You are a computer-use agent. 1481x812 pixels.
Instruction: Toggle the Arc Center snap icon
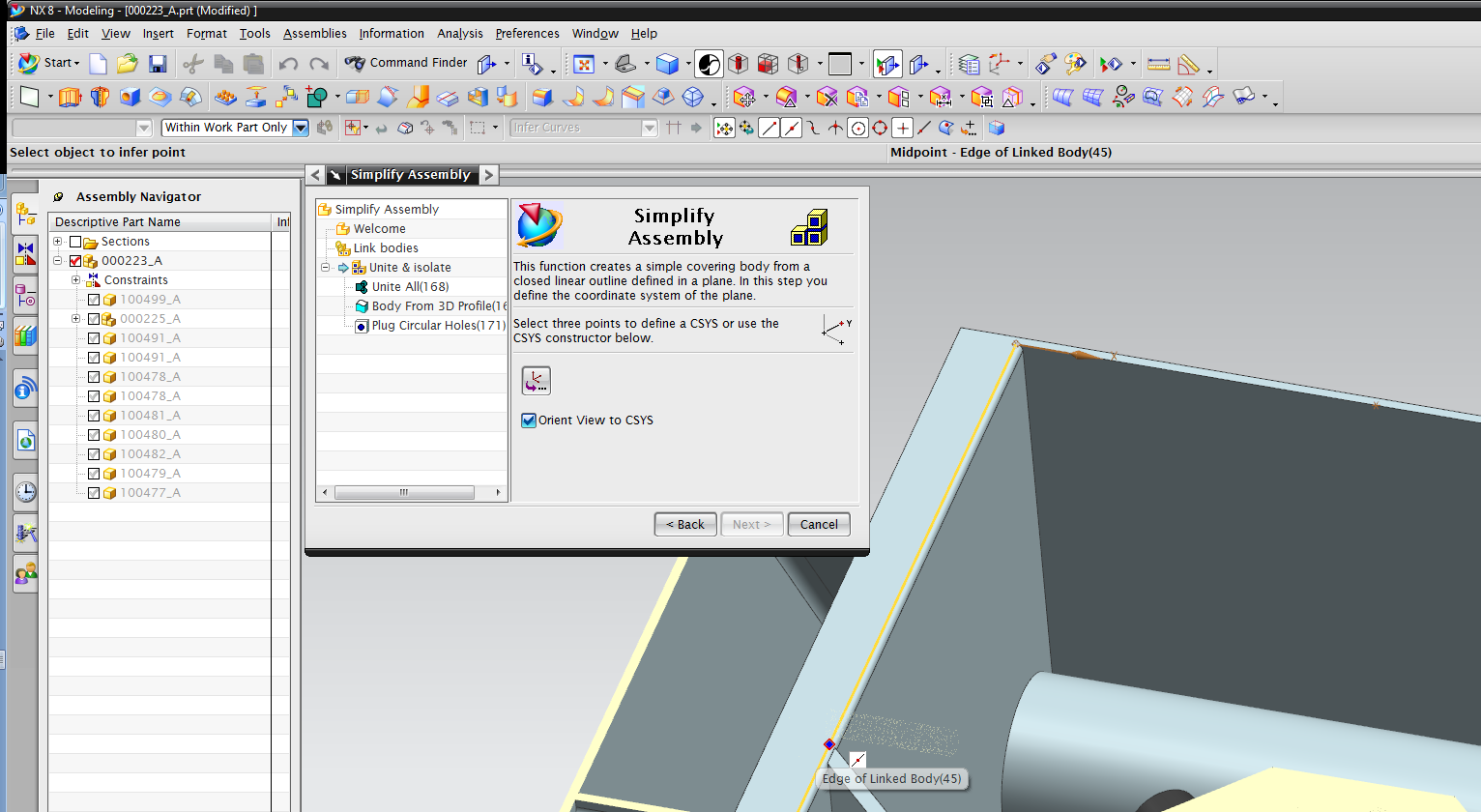[x=857, y=128]
